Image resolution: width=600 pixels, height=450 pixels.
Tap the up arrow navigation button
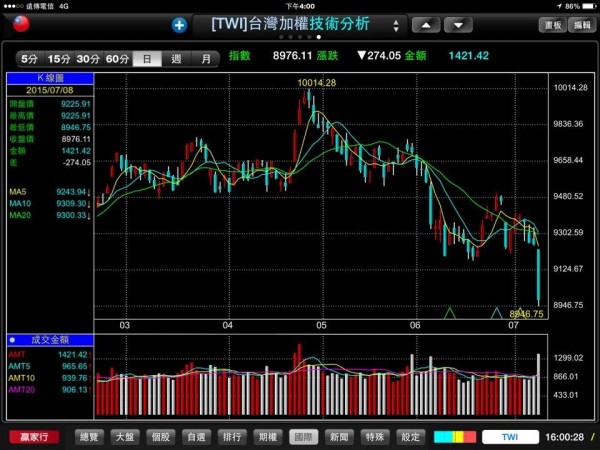tap(426, 25)
